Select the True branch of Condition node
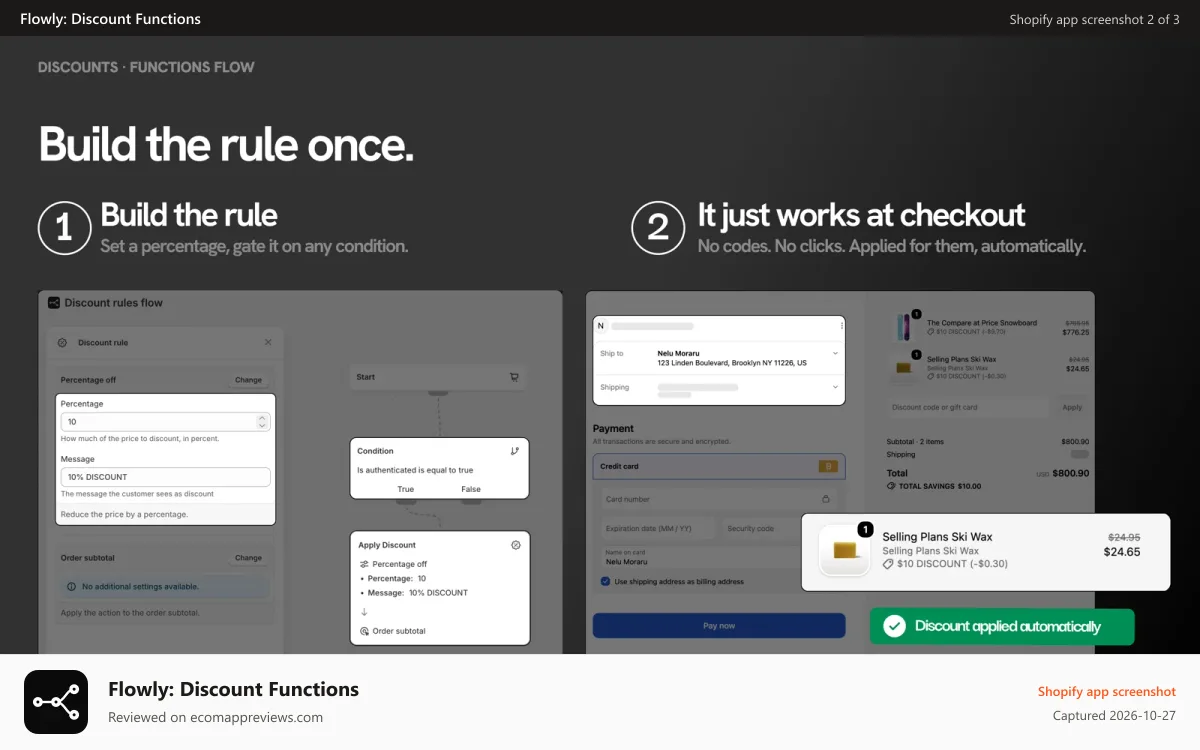 coord(405,489)
